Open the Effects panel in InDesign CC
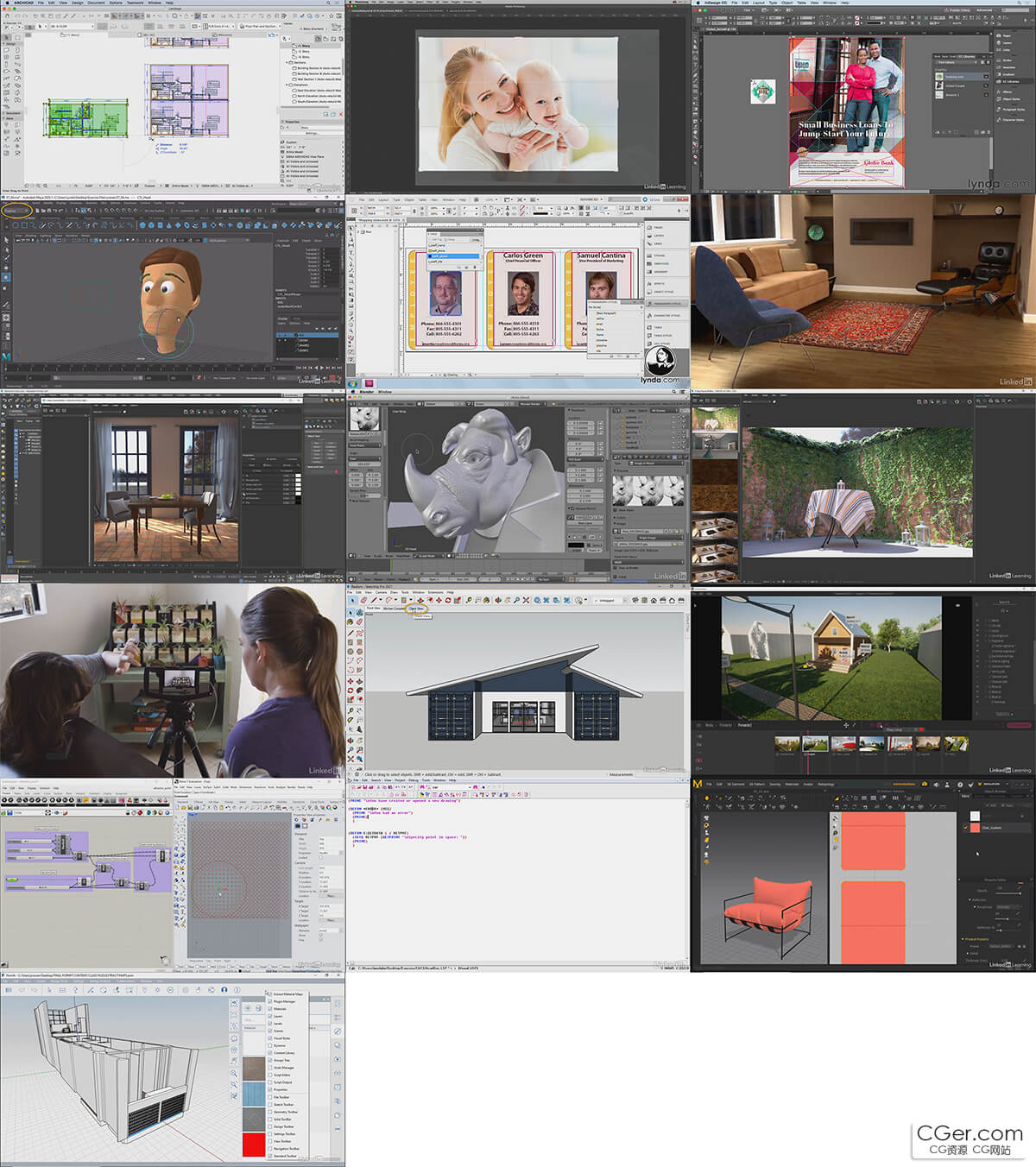This screenshot has height=1167, width=1036. tap(1004, 91)
